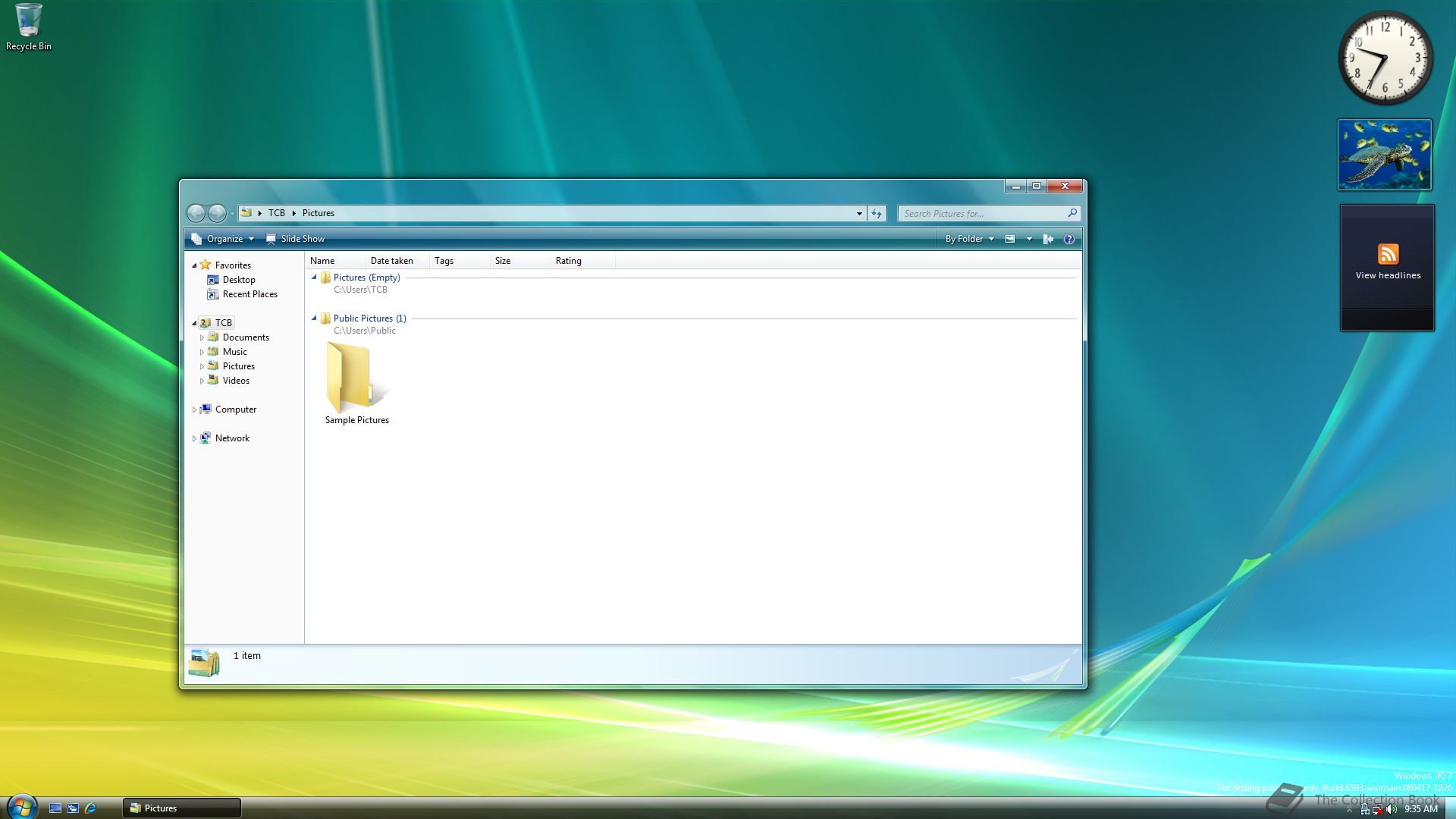The width and height of the screenshot is (1456, 819).
Task: Expand the TCB breadcrumb arrow in address bar
Action: point(293,213)
